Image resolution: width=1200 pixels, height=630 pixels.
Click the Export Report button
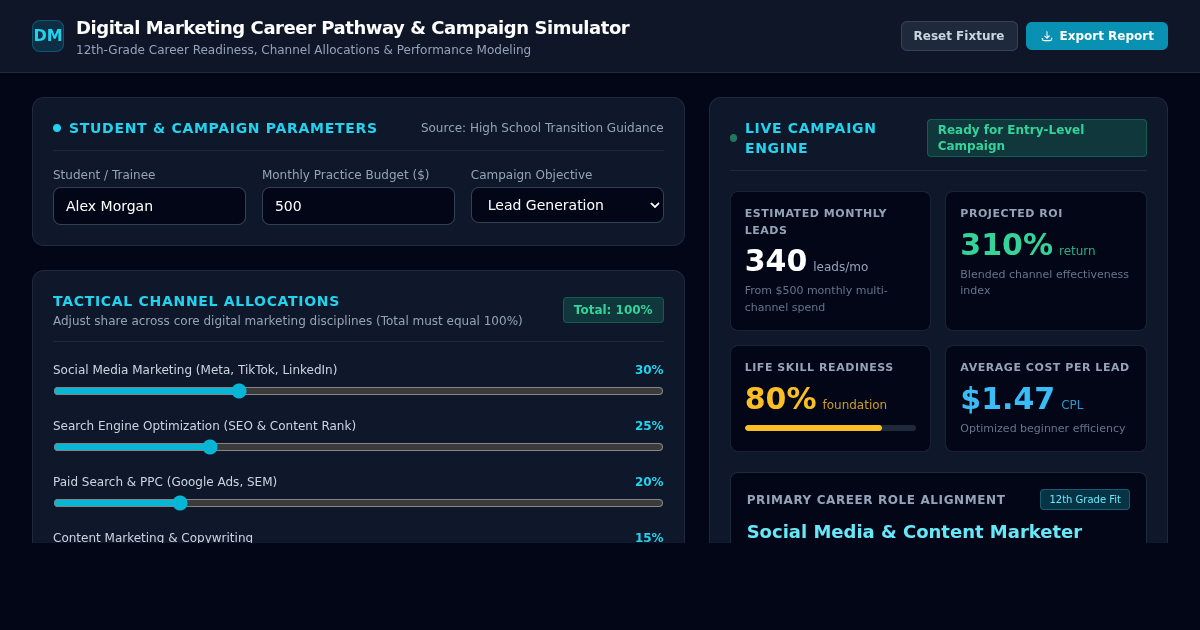pyautogui.click(x=1097, y=36)
